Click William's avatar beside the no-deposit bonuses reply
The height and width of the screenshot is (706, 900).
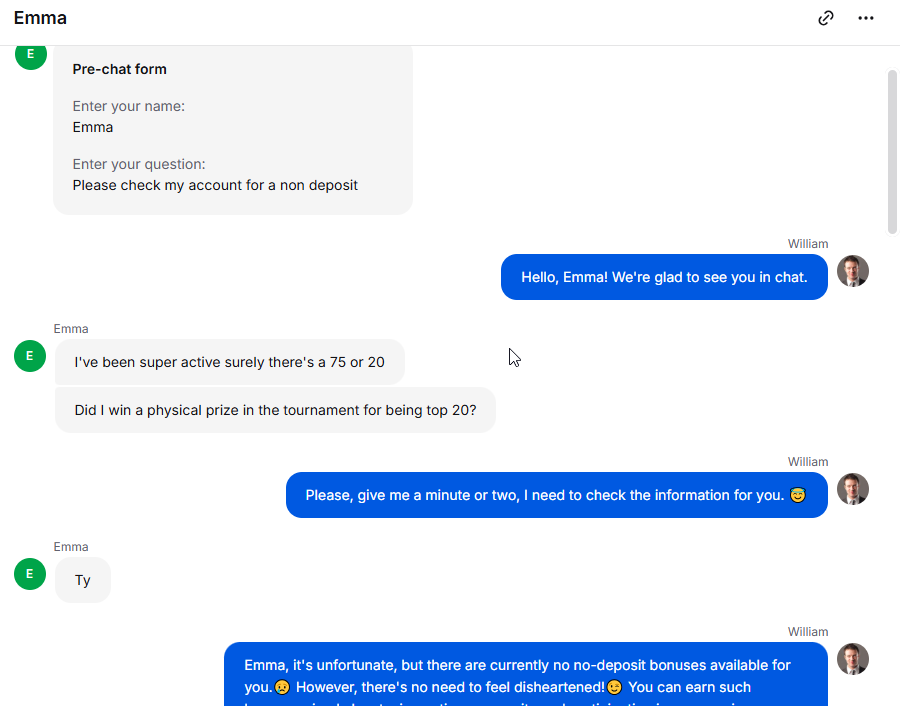click(x=852, y=659)
